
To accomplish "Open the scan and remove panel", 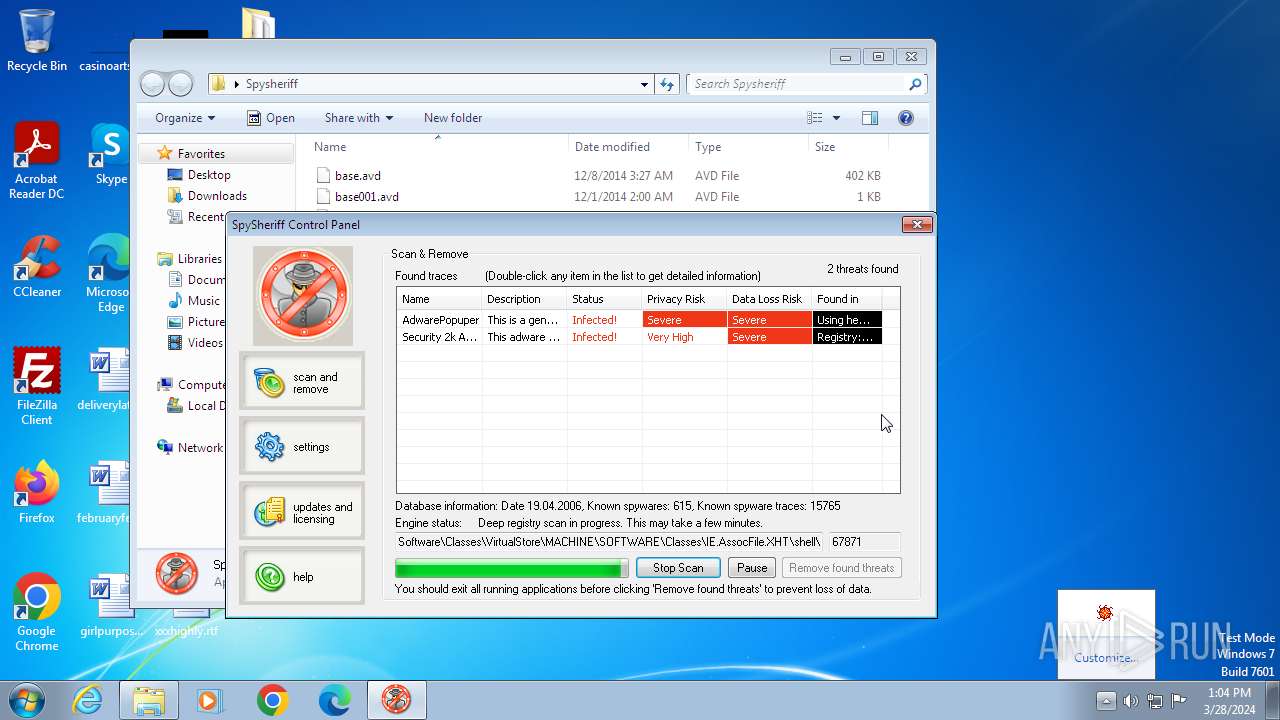I will click(302, 382).
